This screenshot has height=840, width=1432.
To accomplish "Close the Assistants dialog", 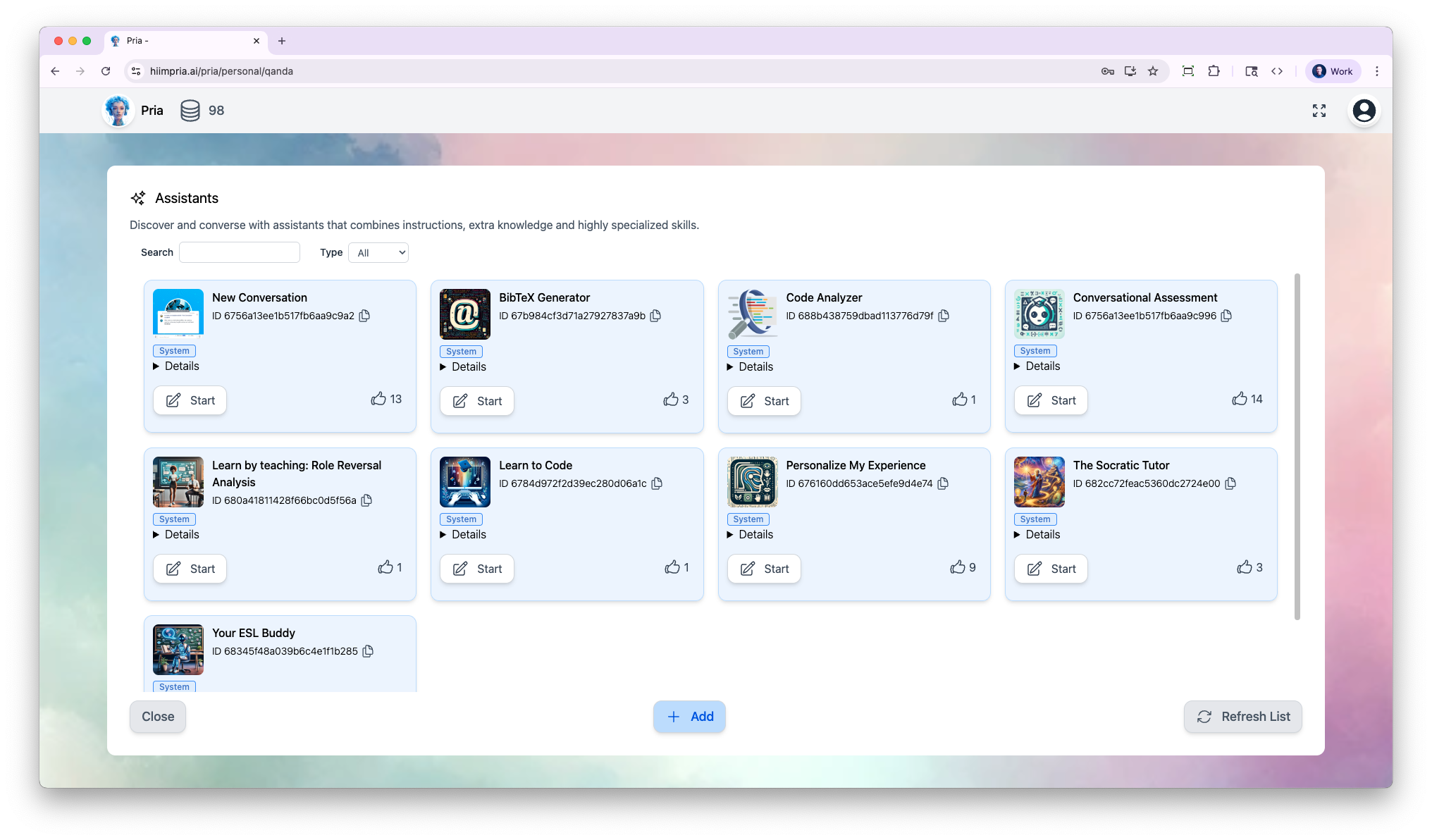I will [x=157, y=716].
